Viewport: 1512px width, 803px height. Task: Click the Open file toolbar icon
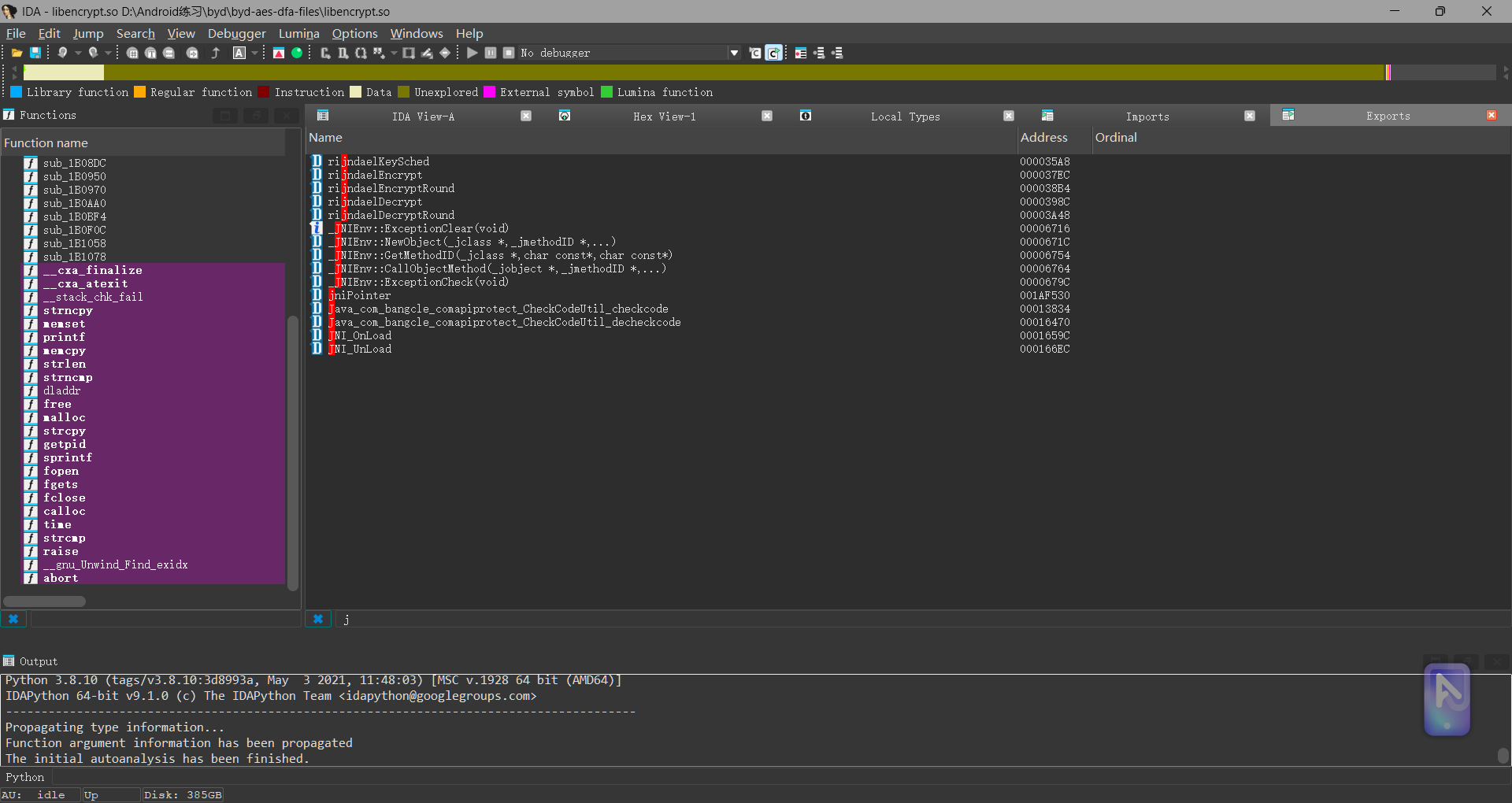(17, 53)
